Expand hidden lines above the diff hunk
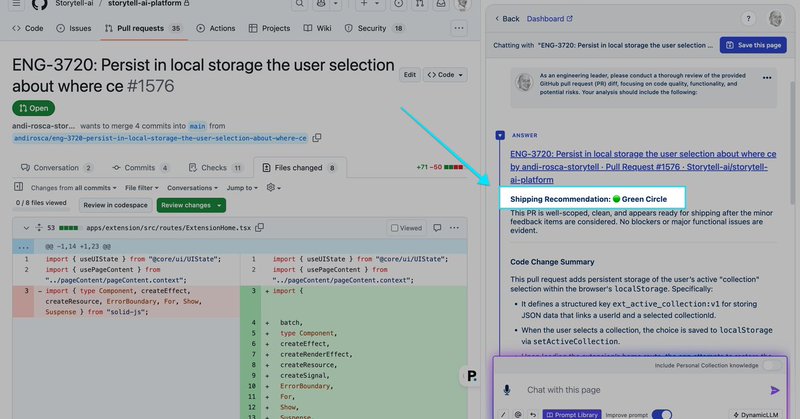The width and height of the screenshot is (800, 419). pos(23,247)
